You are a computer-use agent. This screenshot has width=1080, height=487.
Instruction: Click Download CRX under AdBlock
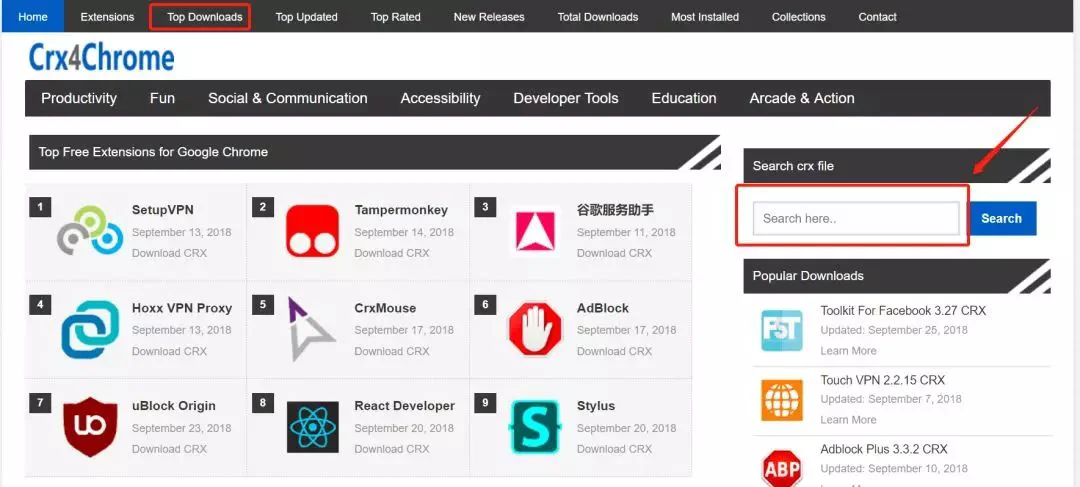pyautogui.click(x=614, y=351)
